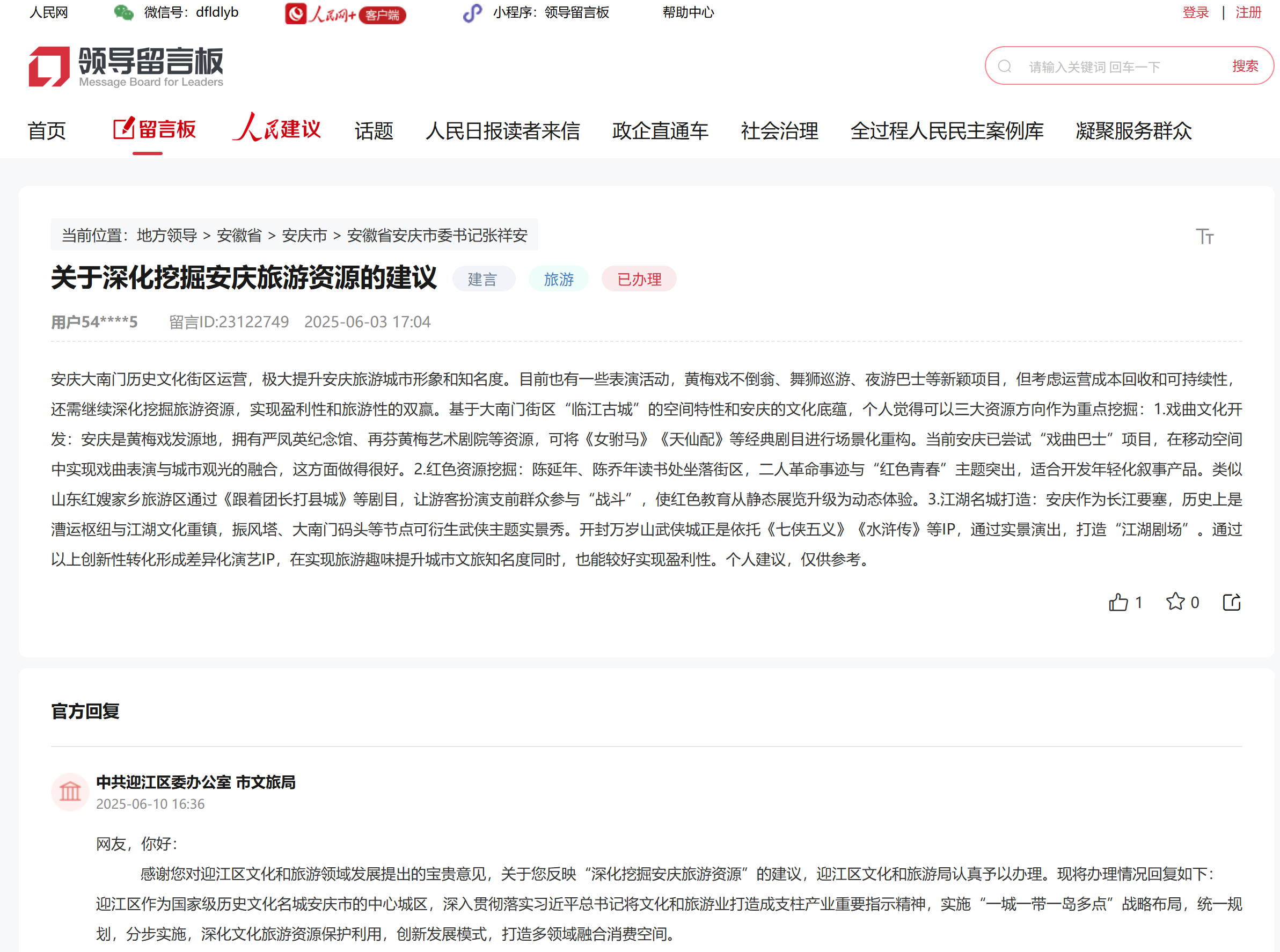Click the 搜索 button
1280x952 pixels.
click(x=1245, y=66)
